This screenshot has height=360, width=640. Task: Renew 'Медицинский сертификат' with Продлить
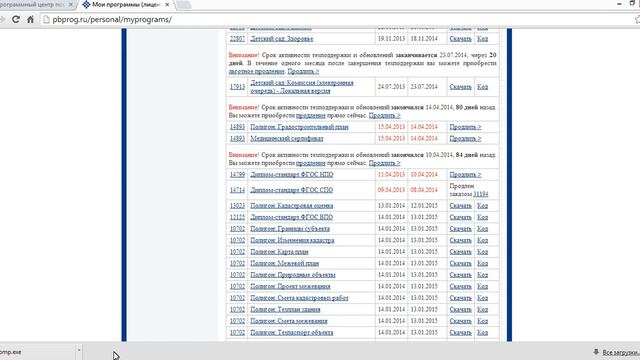pos(465,138)
